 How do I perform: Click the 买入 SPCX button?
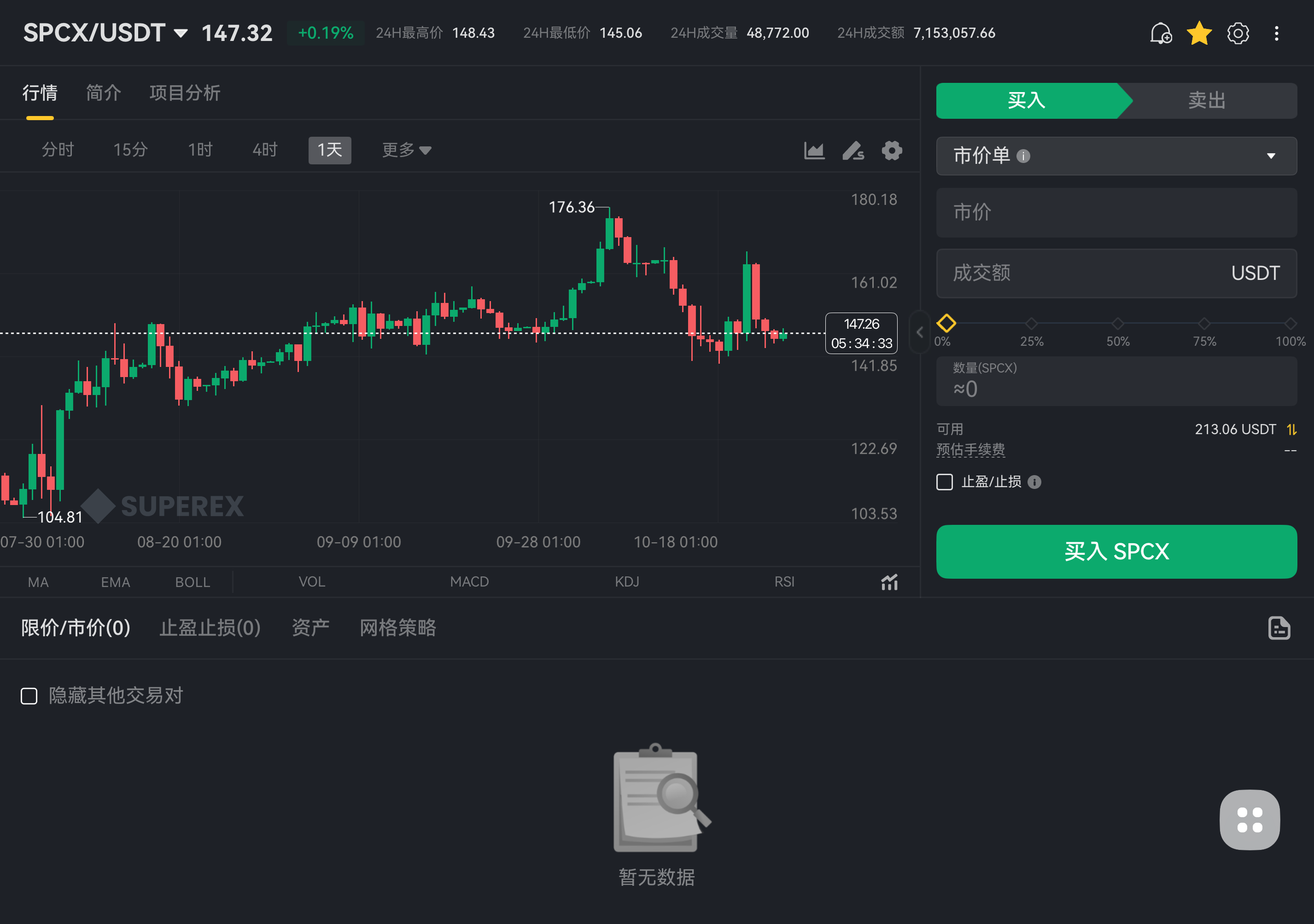pyautogui.click(x=1116, y=552)
